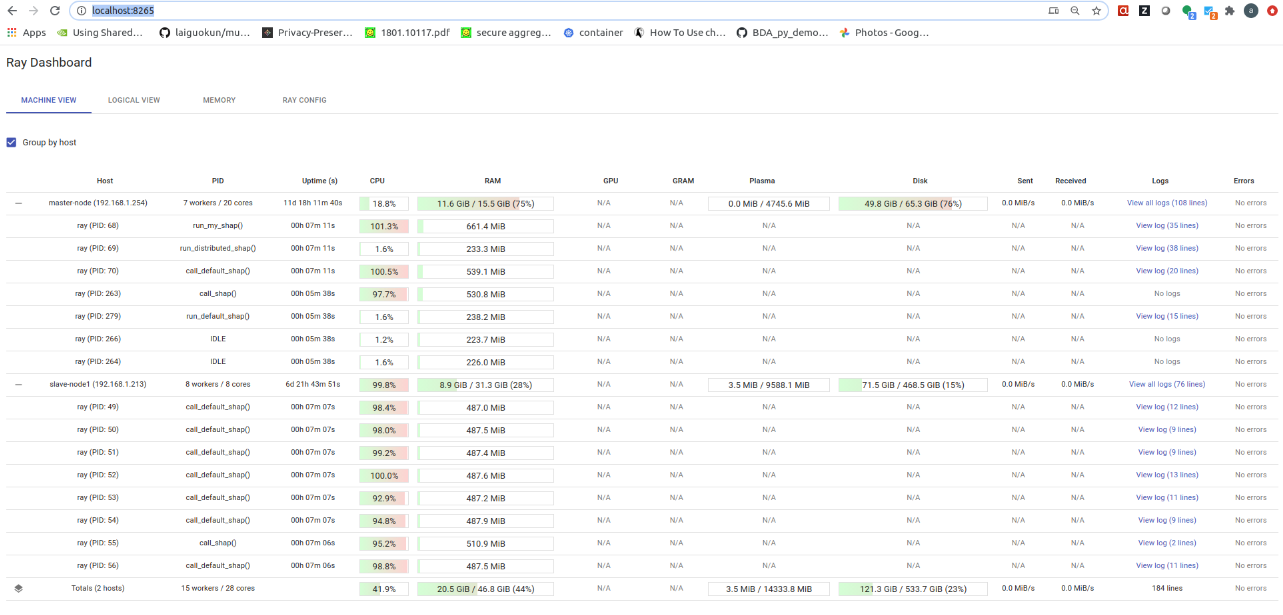Click '15 workers / 28 cores' in Totals
Screen dimensions: 1283x615
[x=218, y=588]
